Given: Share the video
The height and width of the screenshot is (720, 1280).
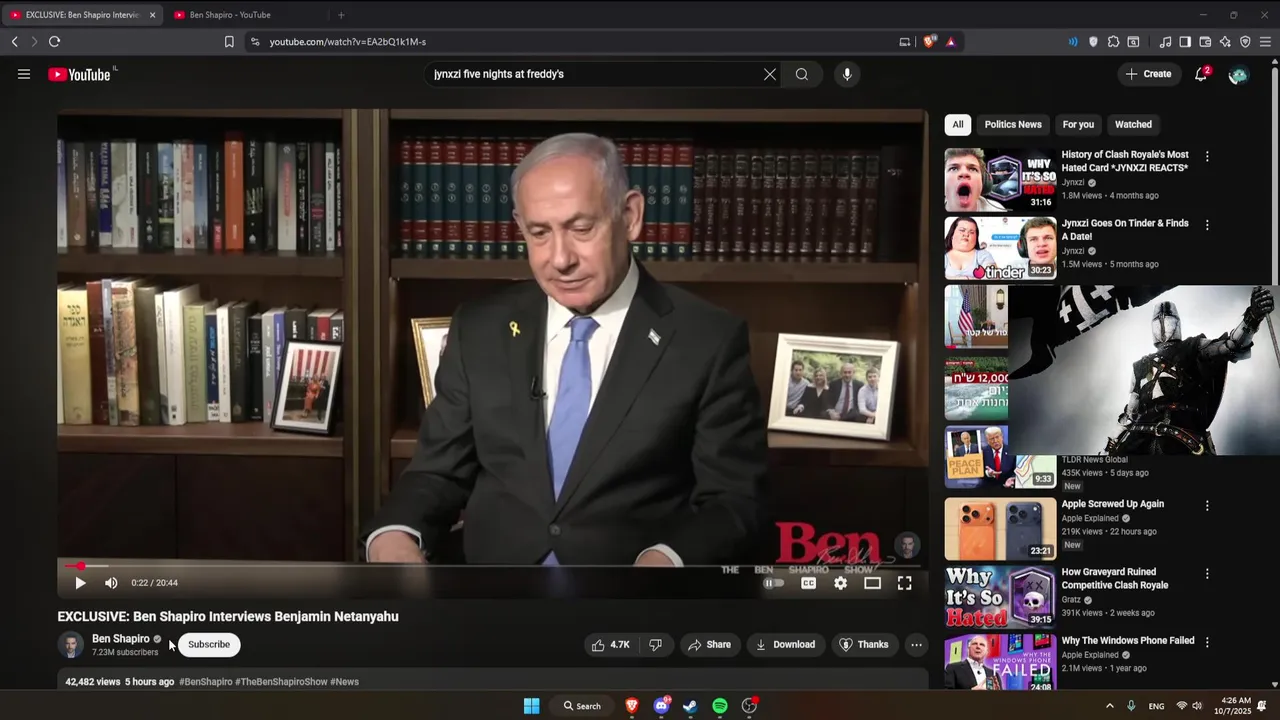Looking at the screenshot, I should (709, 645).
